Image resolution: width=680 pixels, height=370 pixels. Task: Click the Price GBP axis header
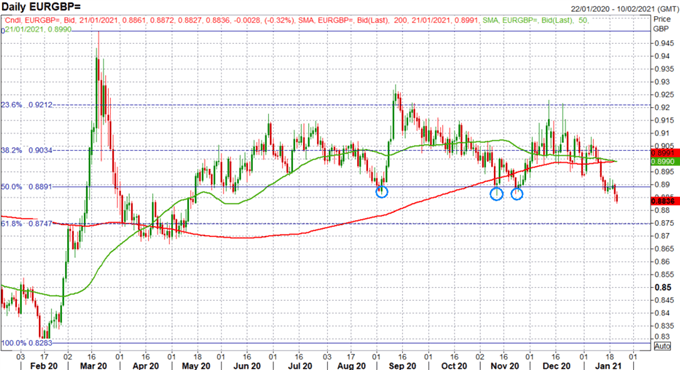(x=662, y=24)
